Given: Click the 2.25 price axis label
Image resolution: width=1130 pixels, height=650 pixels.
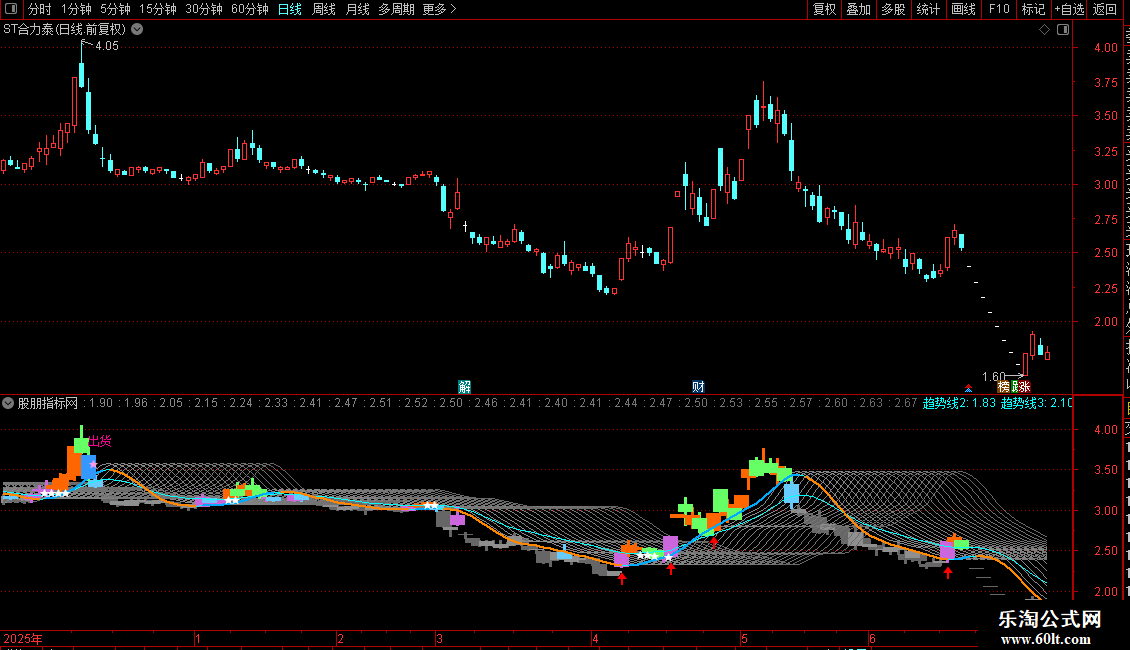Looking at the screenshot, I should point(1105,288).
